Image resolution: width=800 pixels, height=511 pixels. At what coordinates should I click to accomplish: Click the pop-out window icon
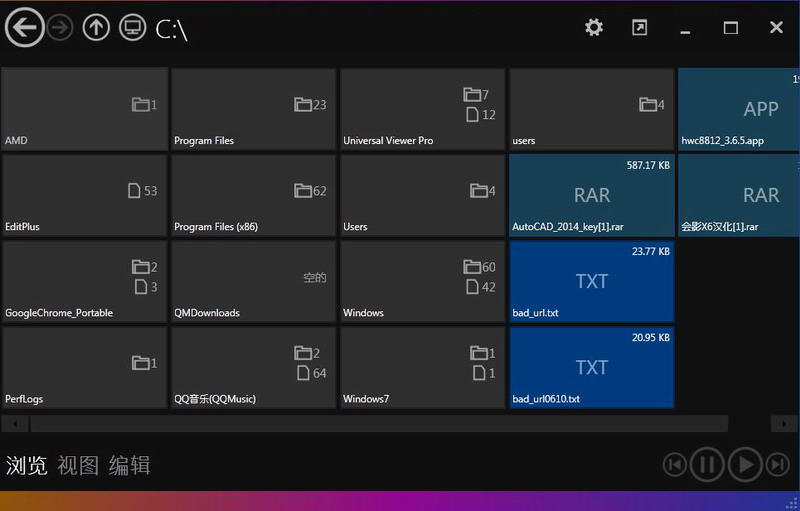click(x=640, y=28)
